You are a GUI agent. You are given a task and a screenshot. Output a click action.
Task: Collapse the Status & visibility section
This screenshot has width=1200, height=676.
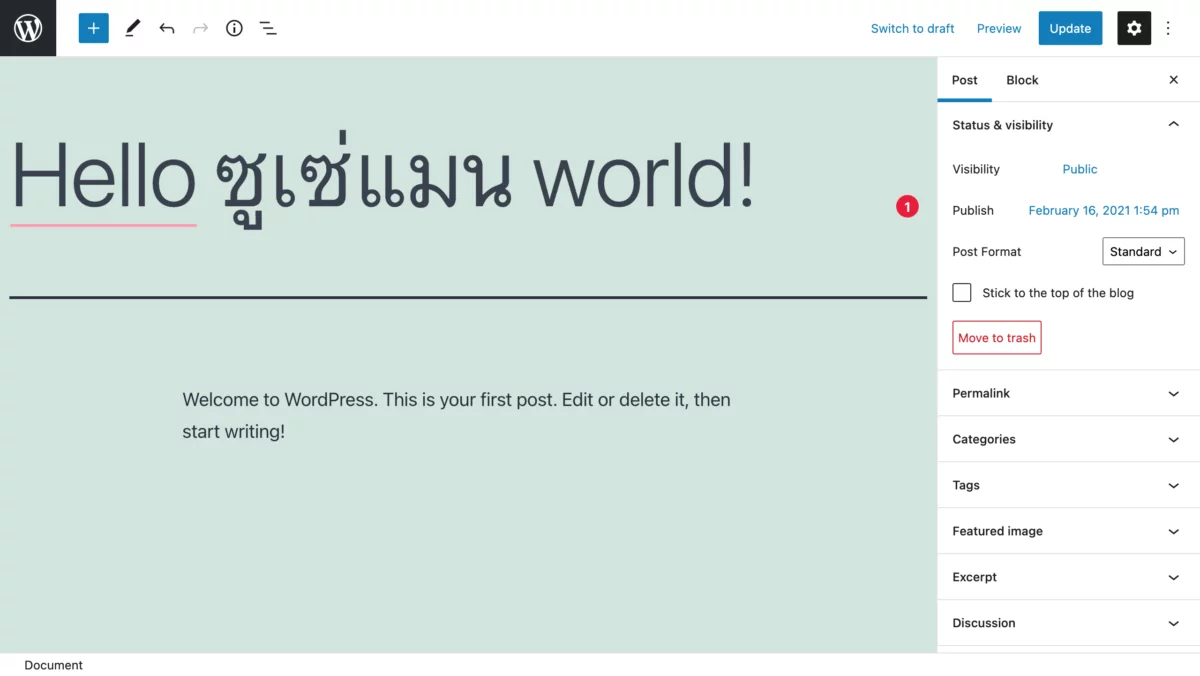[x=1173, y=125]
